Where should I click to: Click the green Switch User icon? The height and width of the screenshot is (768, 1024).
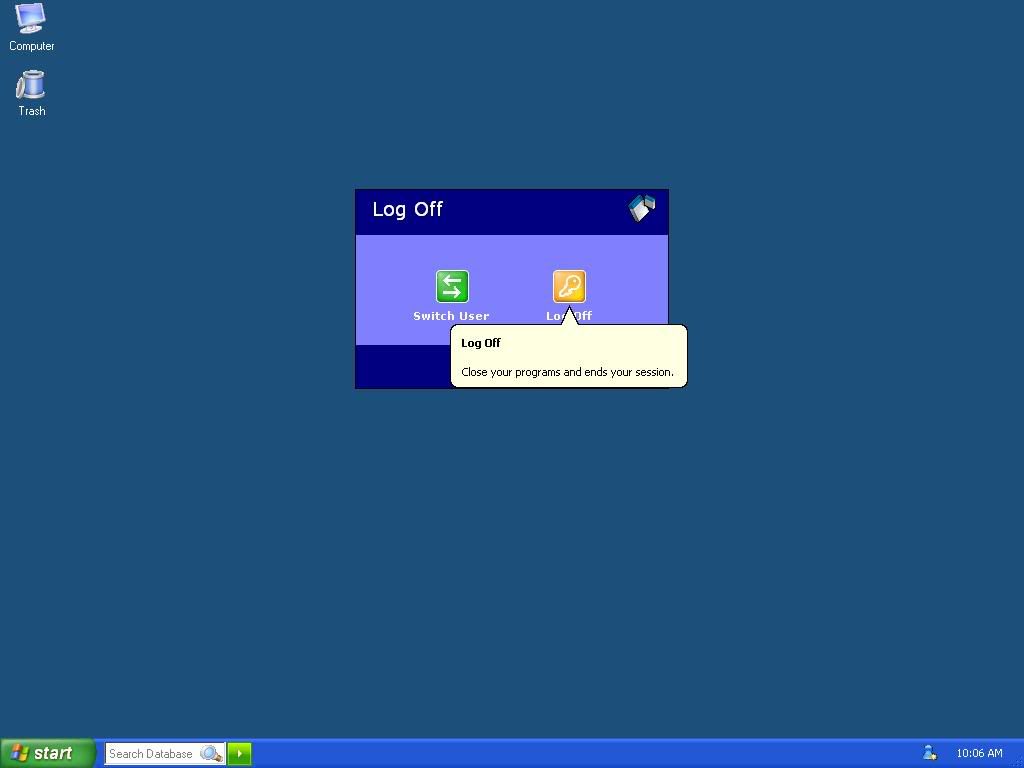452,286
